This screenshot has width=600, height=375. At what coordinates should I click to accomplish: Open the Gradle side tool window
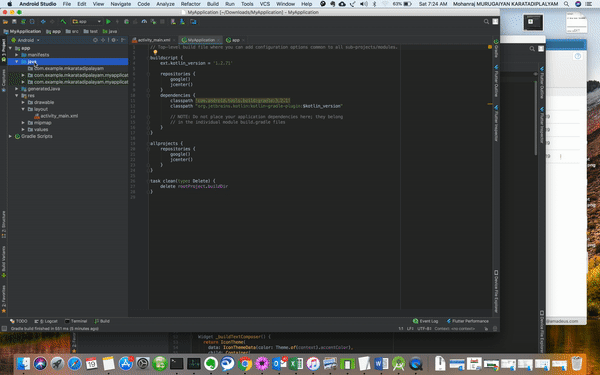coord(496,48)
